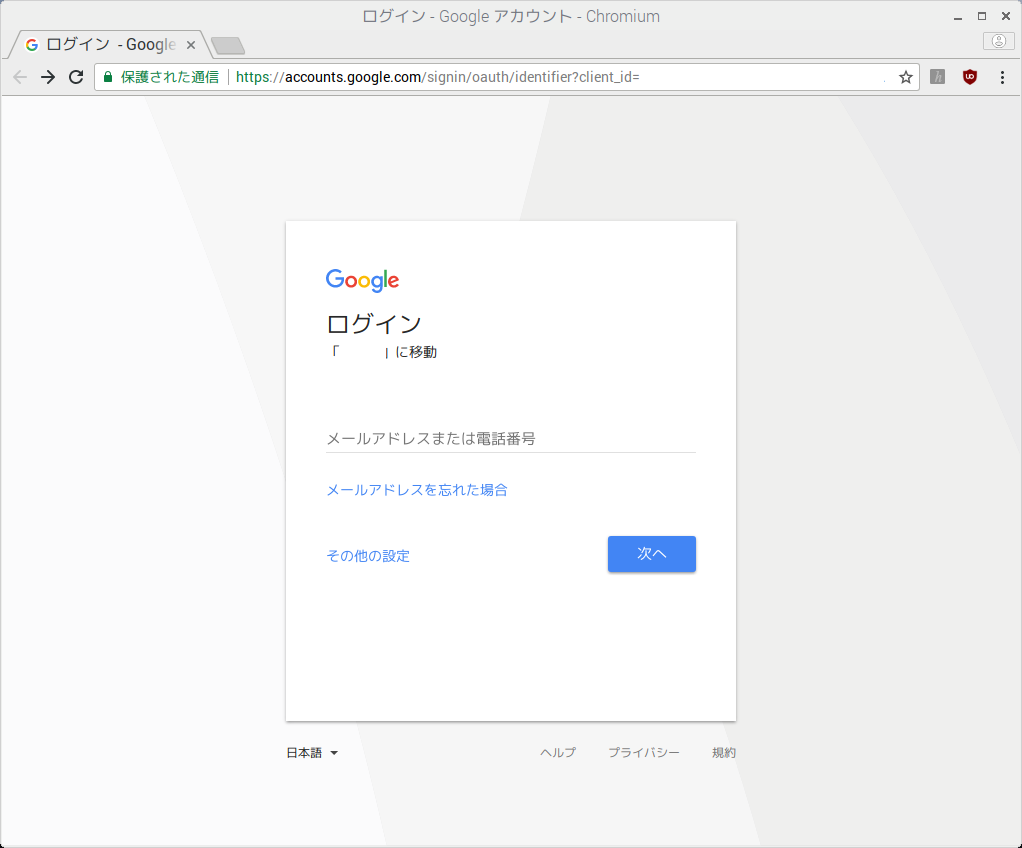Minimize the Chromium window
Viewport: 1022px width, 848px height.
pyautogui.click(x=957, y=16)
